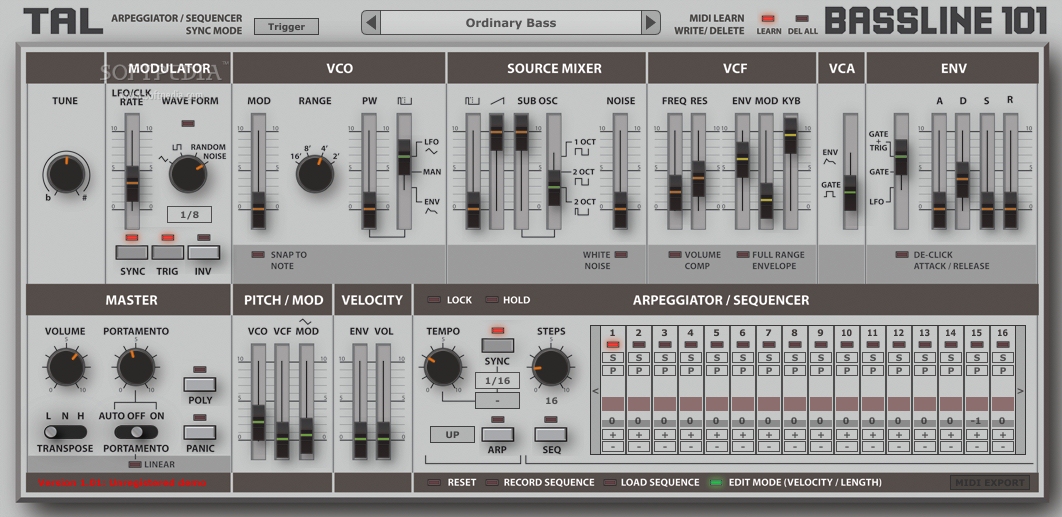The height and width of the screenshot is (517, 1062).
Task: Click the S button under step 2
Action: pyautogui.click(x=639, y=357)
